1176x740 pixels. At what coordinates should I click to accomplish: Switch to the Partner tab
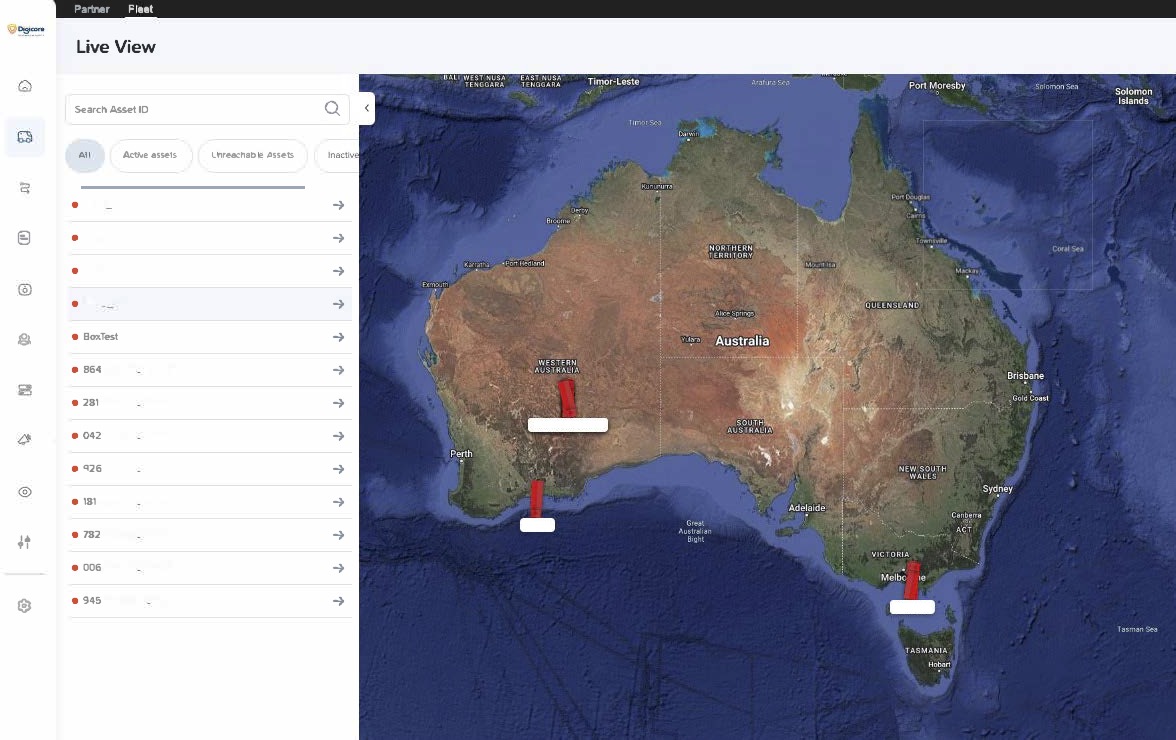tap(92, 9)
